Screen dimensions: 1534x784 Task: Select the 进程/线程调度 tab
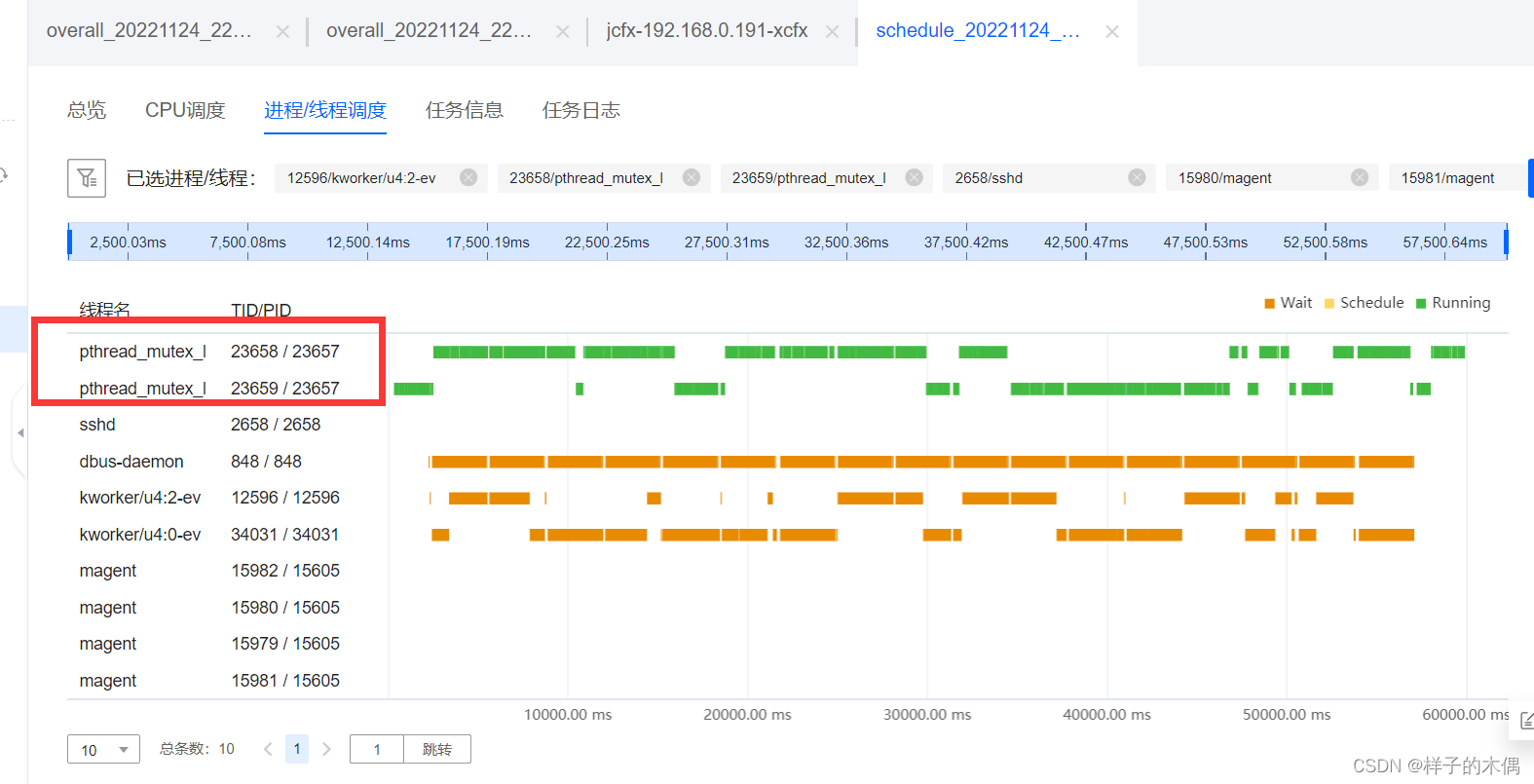tap(325, 110)
